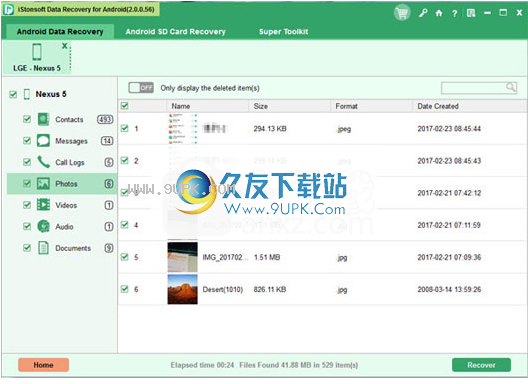Go to the home icon in title bar
Viewport: 528px width, 384px height.
(439, 13)
